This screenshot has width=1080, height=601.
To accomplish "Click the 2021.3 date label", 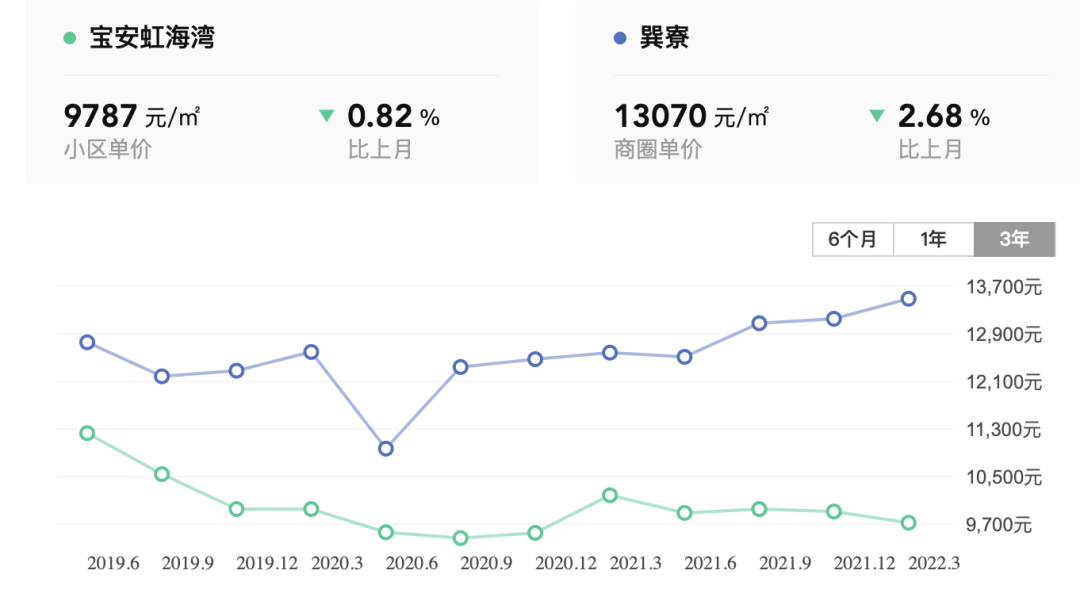I will 636,563.
